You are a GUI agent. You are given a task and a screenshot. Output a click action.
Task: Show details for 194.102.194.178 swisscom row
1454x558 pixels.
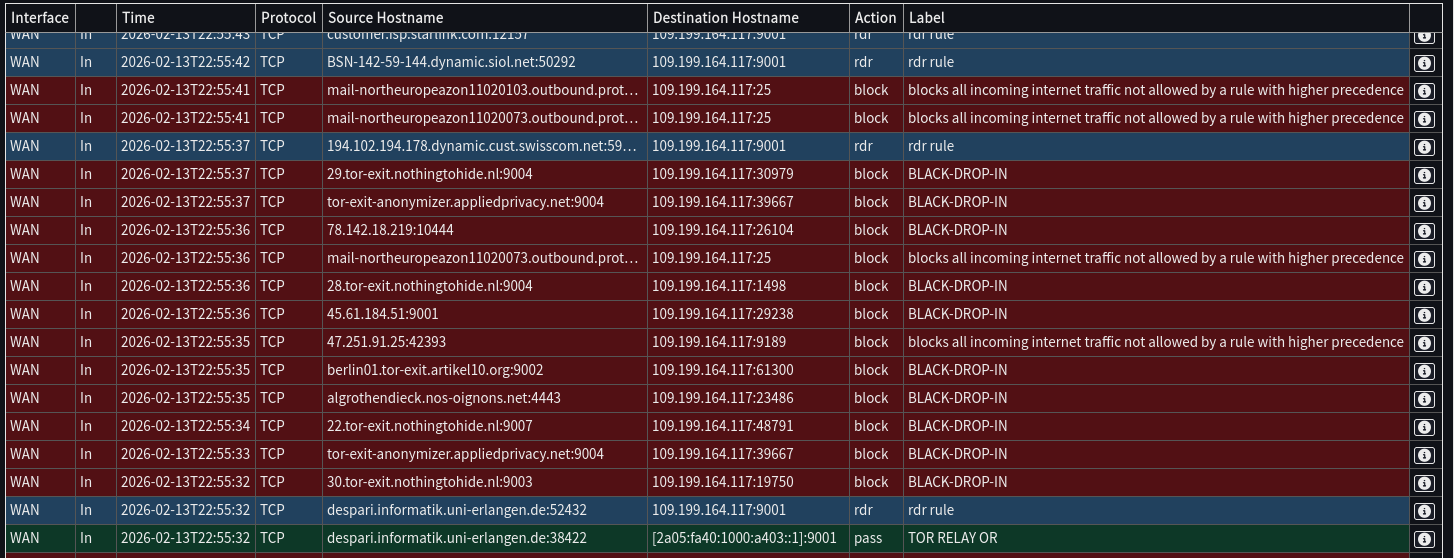[x=1423, y=146]
